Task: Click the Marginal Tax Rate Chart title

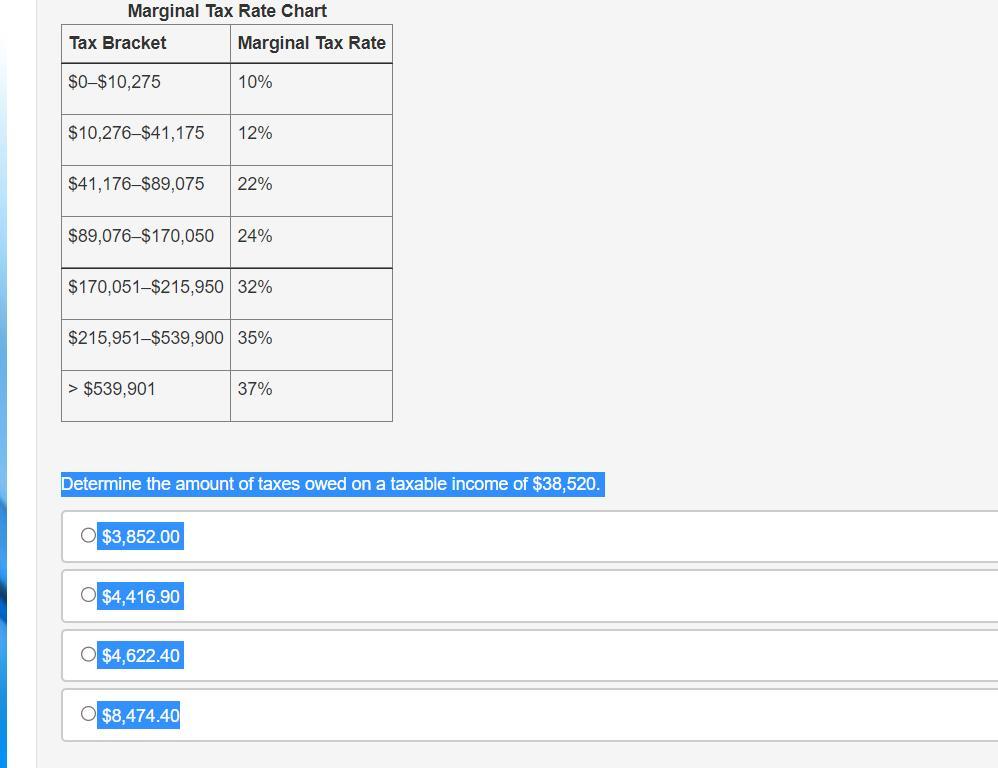Action: pos(227,11)
